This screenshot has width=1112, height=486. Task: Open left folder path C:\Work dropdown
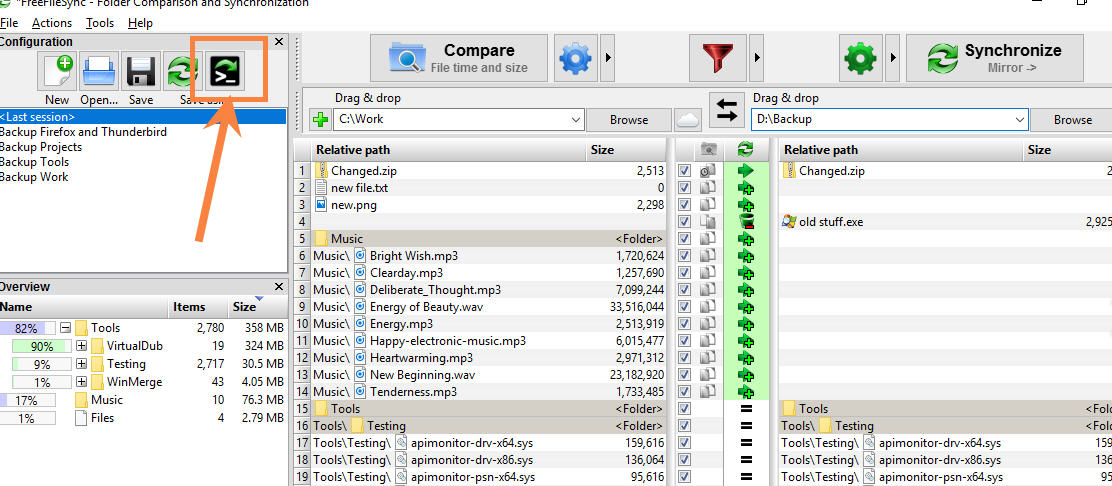[x=576, y=120]
